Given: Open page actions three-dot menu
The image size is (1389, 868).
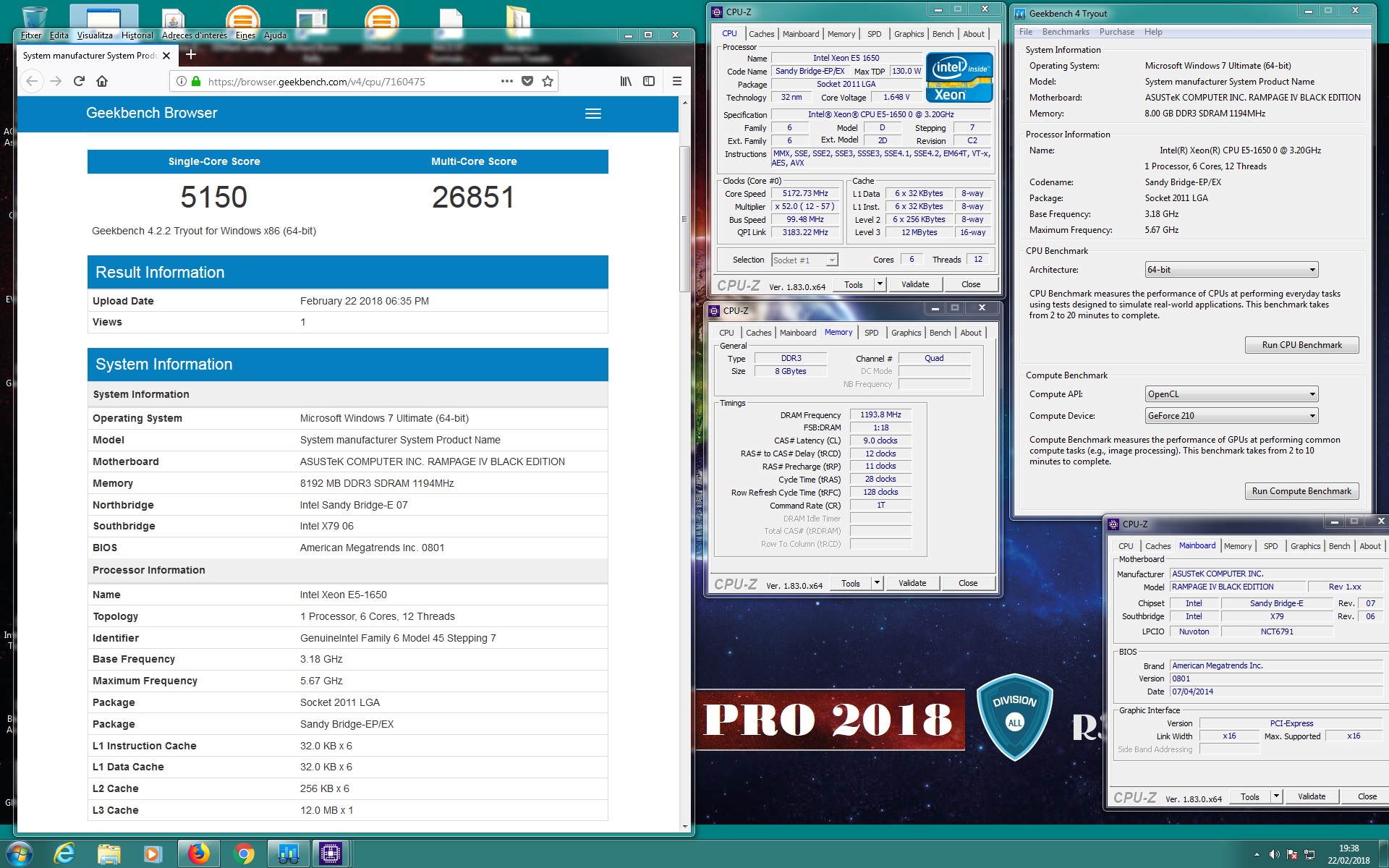Looking at the screenshot, I should [x=507, y=81].
